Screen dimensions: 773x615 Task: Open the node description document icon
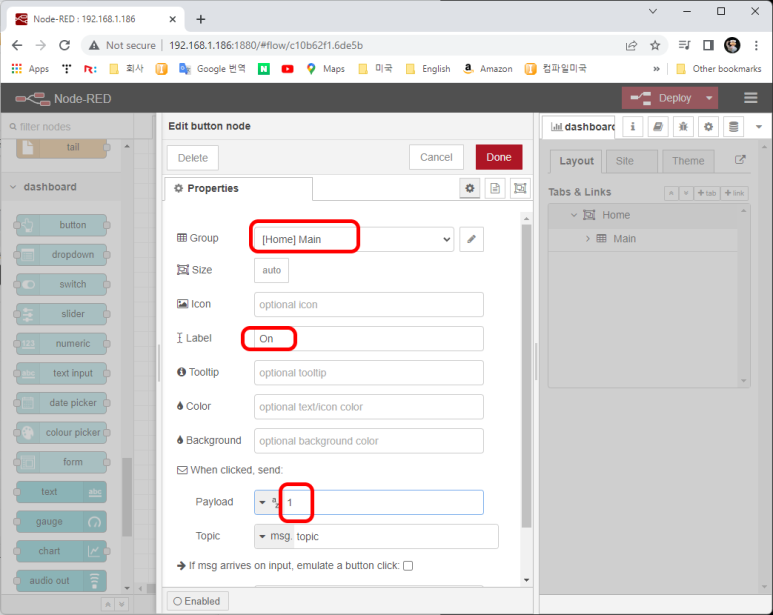click(x=495, y=188)
